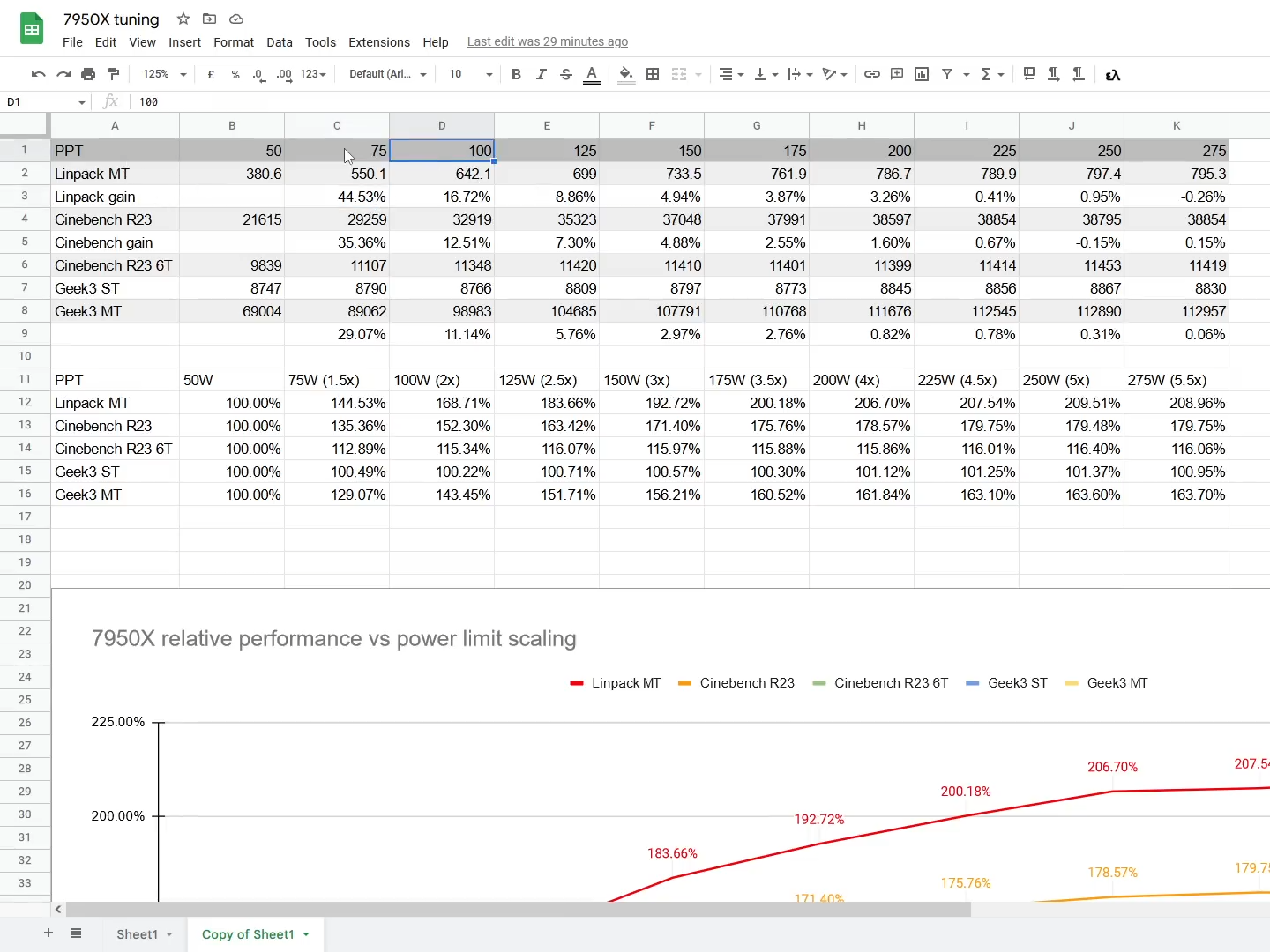Viewport: 1270px width, 952px height.
Task: Click the Undo arrow in the toolbar
Action: (x=38, y=75)
